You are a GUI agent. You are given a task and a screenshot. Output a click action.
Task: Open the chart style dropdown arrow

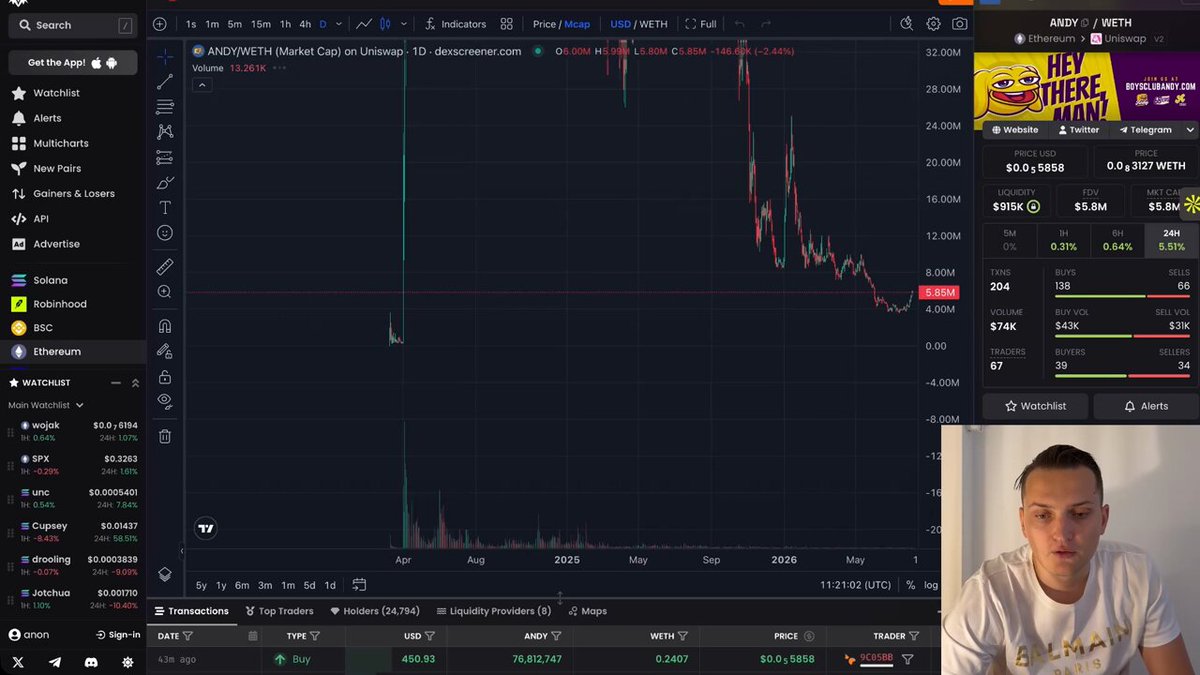(404, 24)
